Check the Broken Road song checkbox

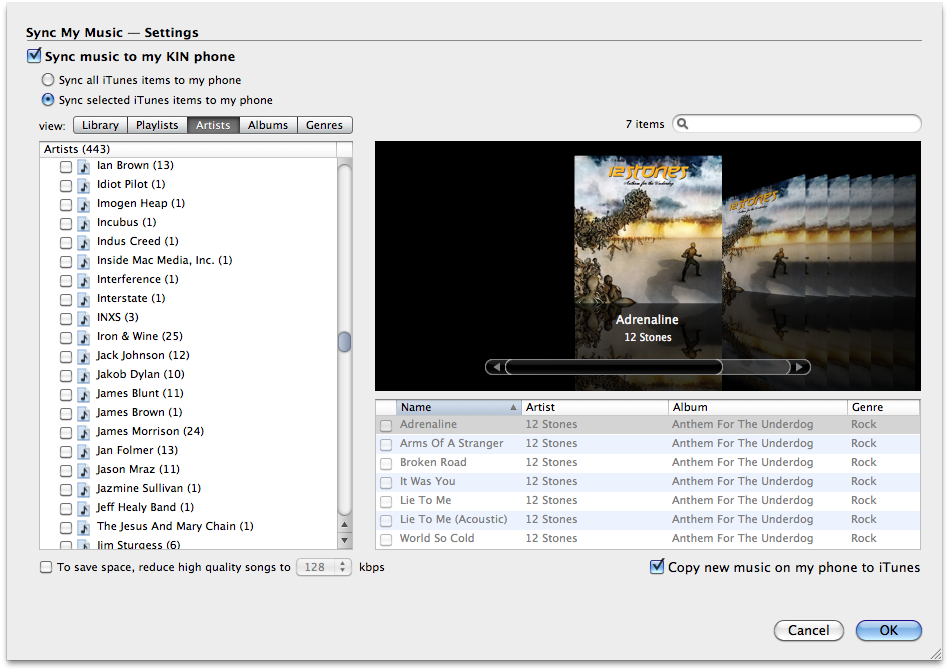click(386, 463)
